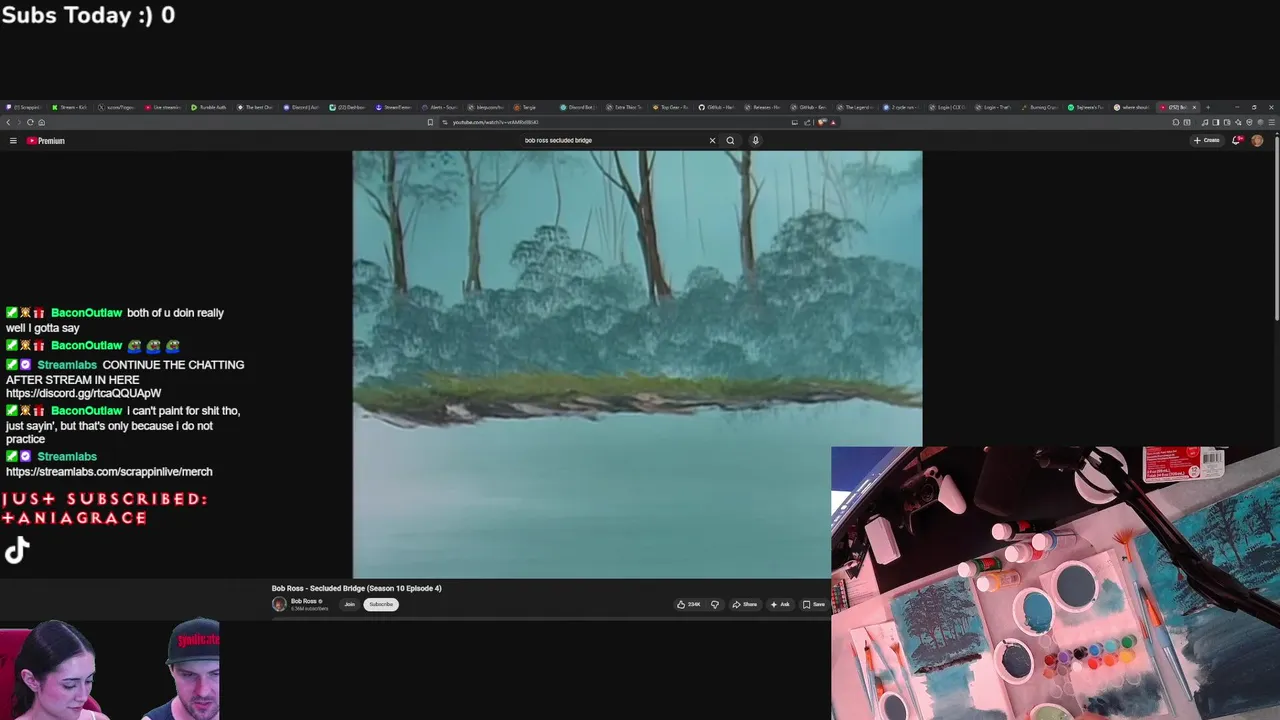
Task: Click overhead painting camera feed
Action: click(1055, 583)
